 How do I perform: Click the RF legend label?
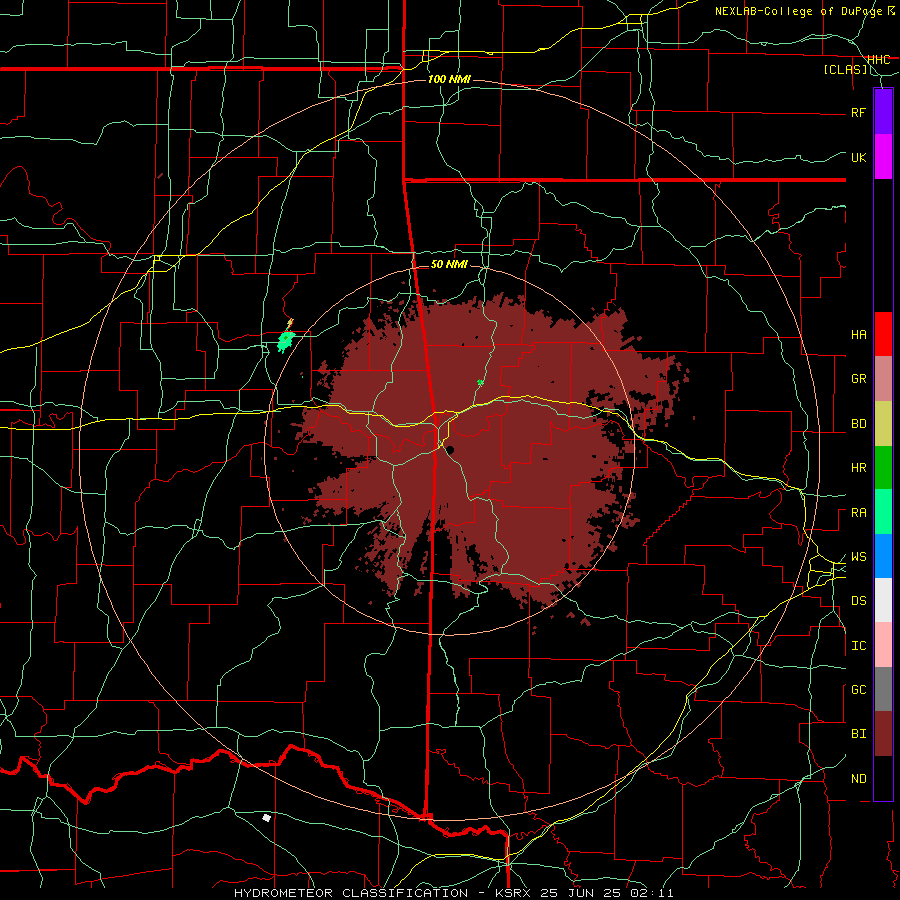(x=858, y=112)
